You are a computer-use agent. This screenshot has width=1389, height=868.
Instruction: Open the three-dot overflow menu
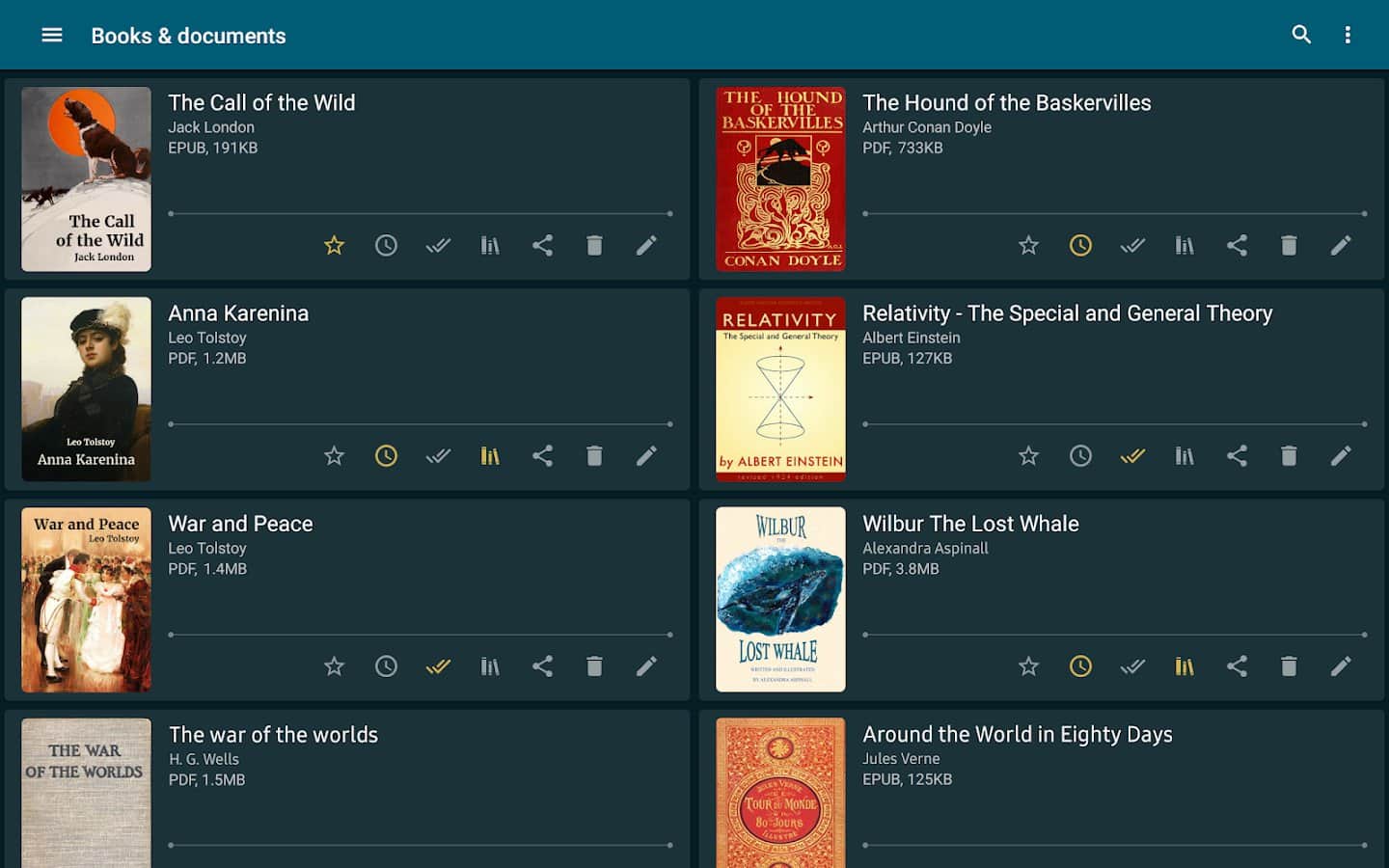pos(1348,36)
